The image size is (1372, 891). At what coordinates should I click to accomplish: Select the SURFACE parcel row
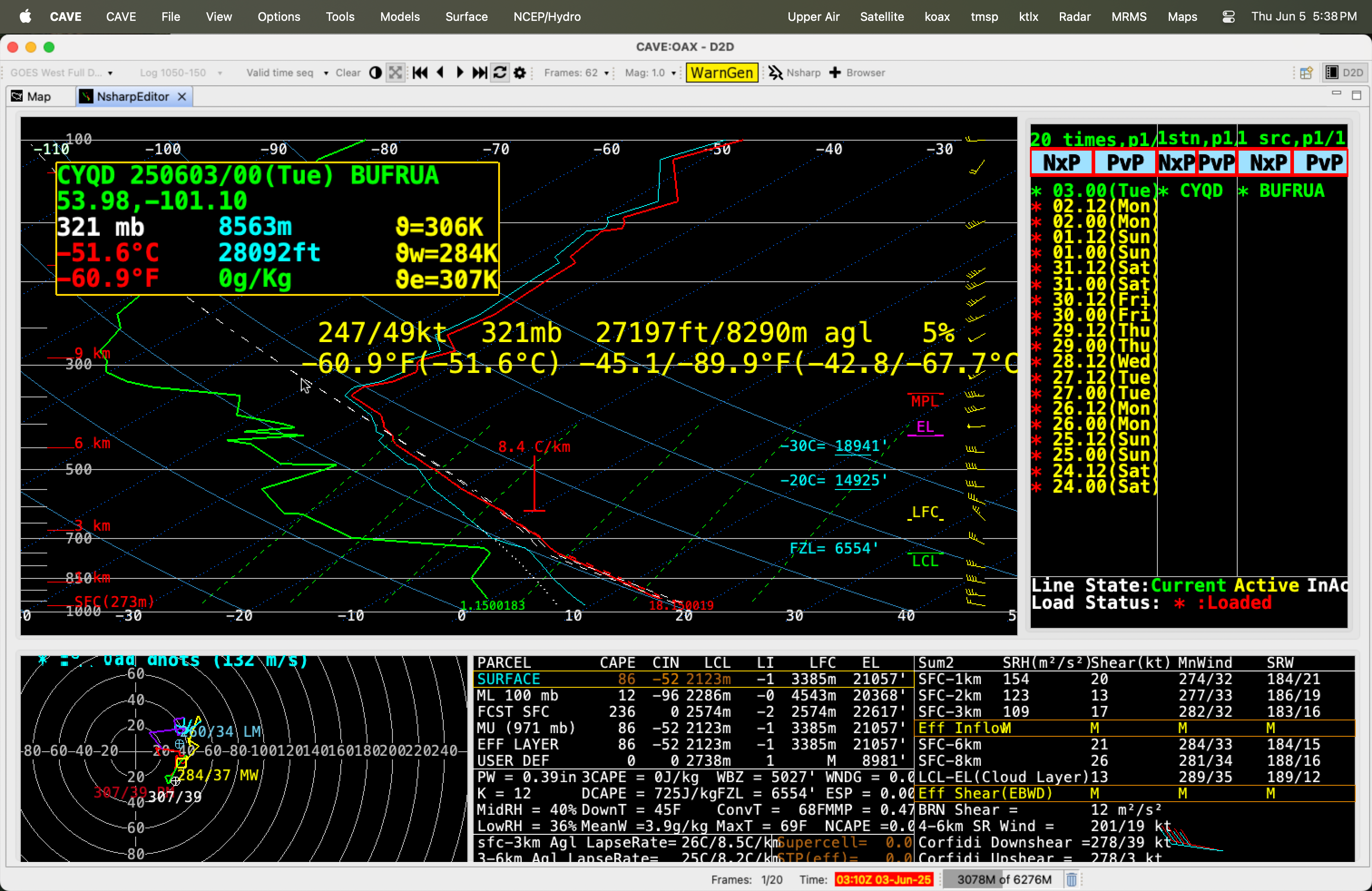(694, 680)
